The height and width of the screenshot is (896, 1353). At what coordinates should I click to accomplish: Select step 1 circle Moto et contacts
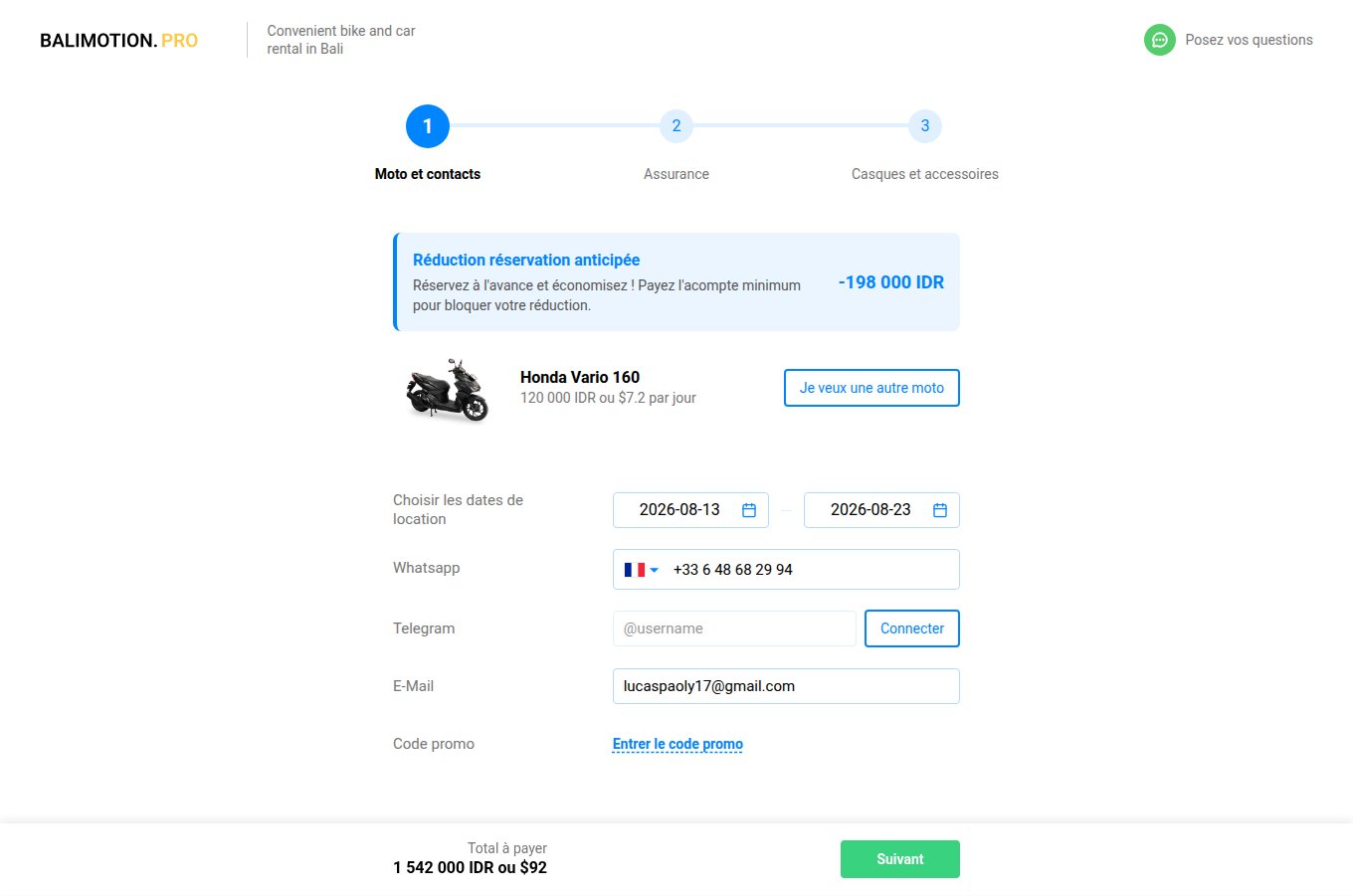(428, 126)
